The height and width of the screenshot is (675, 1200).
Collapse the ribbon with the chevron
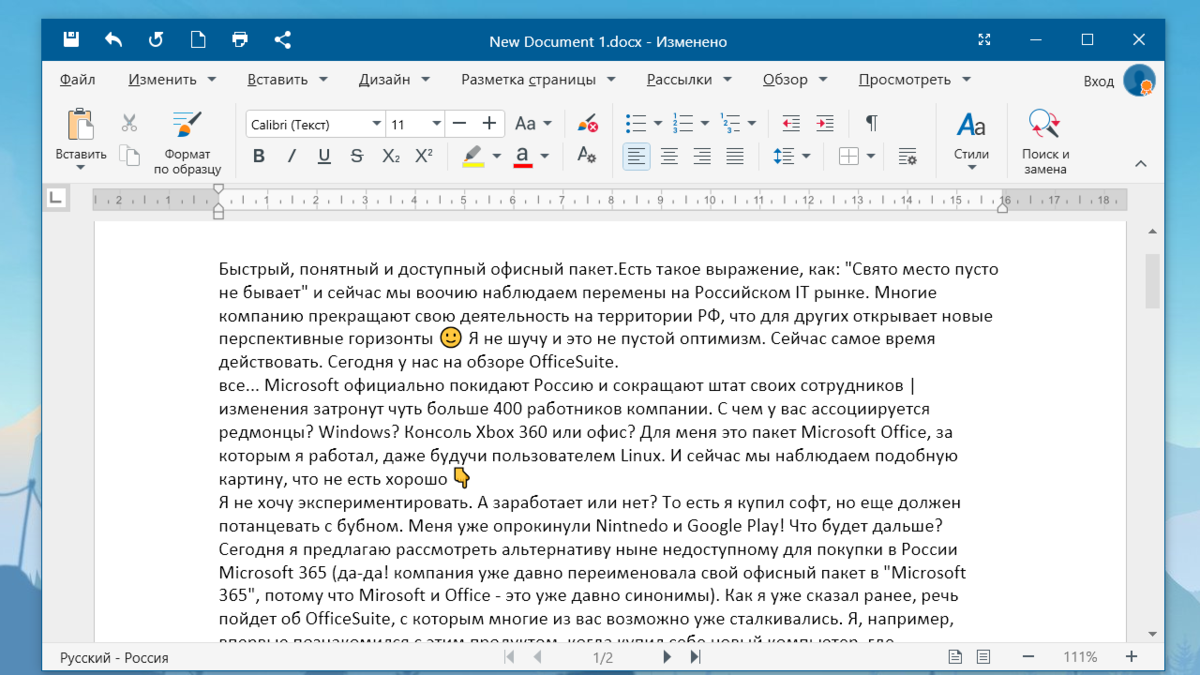(1140, 163)
